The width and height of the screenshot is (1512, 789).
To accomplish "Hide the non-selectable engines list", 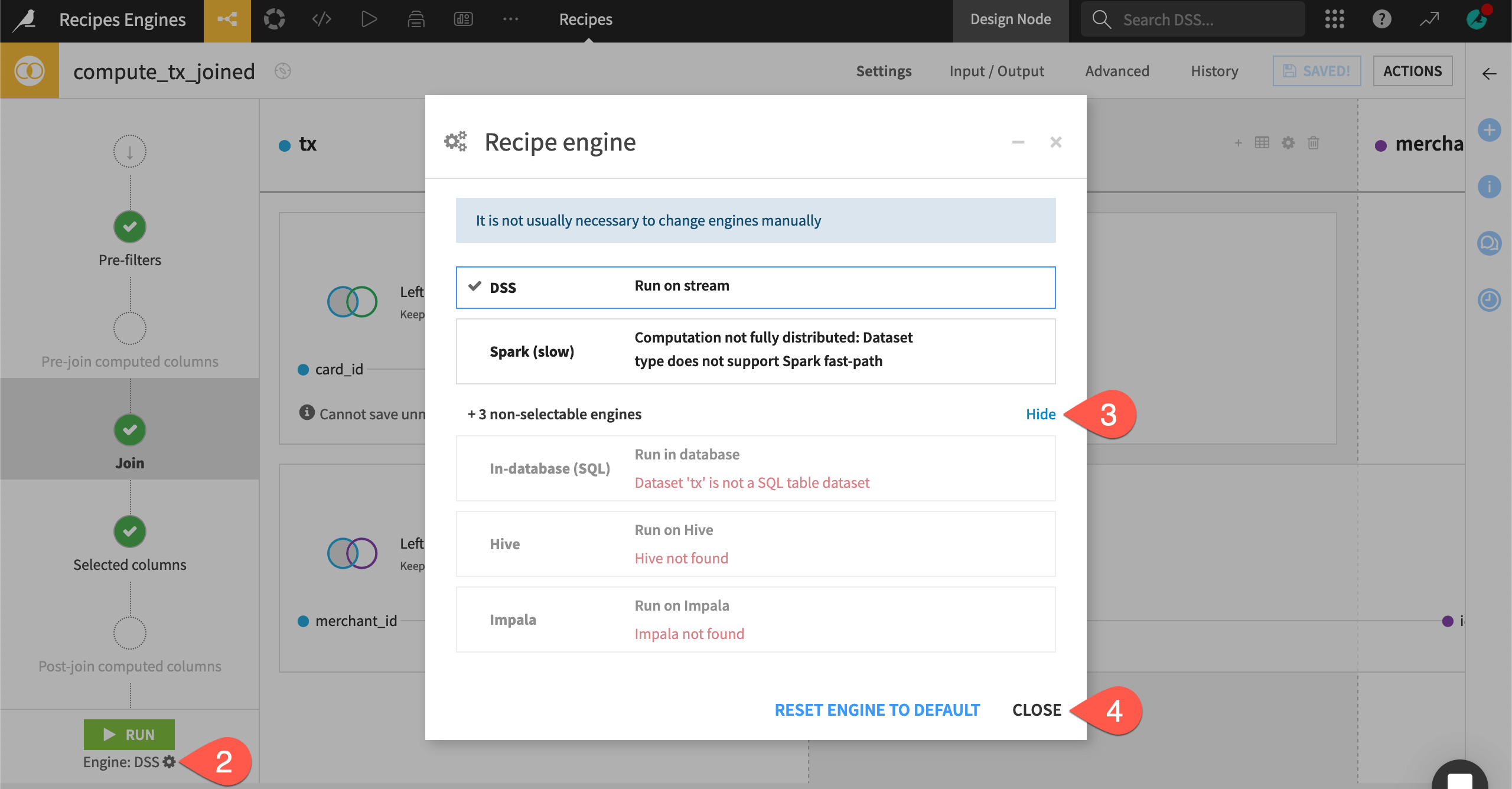I will click(1040, 414).
